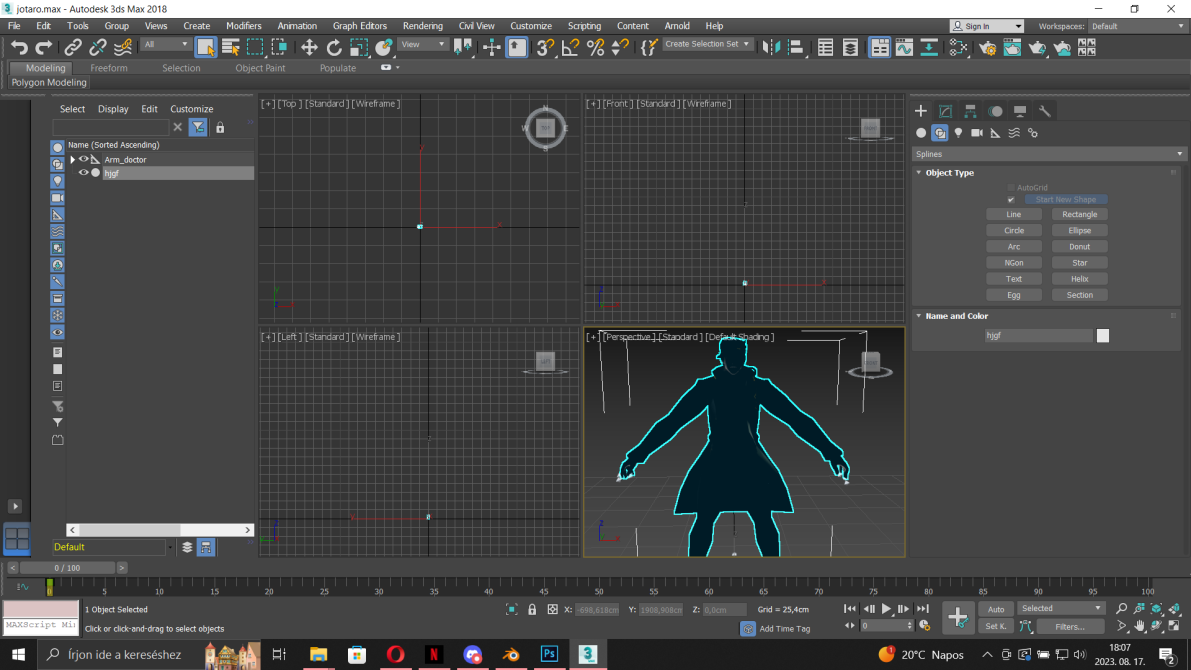Toggle visibility of hjgf object
The image size is (1191, 670).
coord(84,173)
